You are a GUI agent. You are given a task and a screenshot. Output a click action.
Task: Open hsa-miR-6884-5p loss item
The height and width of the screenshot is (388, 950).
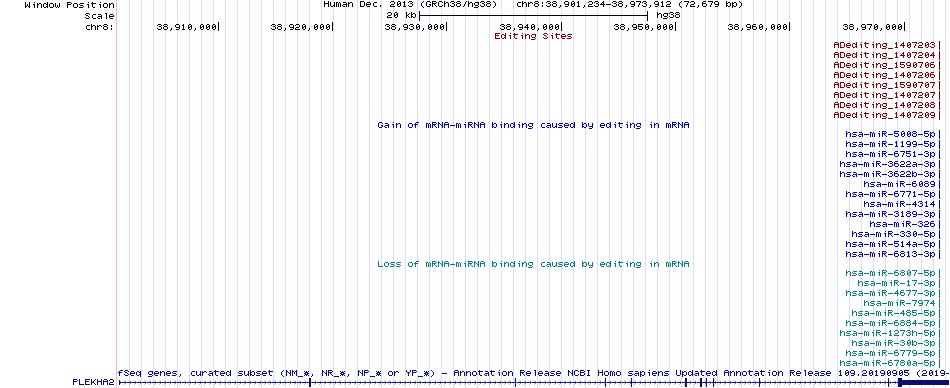click(x=891, y=324)
